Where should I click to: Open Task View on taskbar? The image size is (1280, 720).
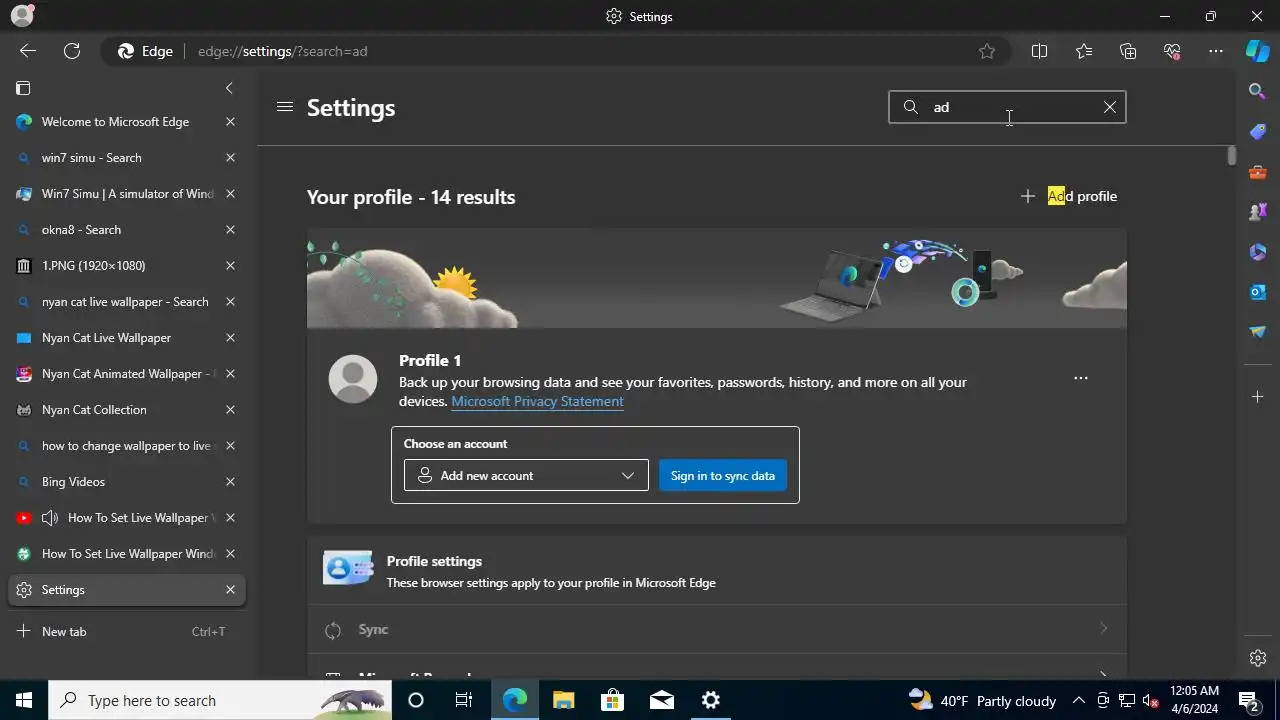[x=464, y=700]
